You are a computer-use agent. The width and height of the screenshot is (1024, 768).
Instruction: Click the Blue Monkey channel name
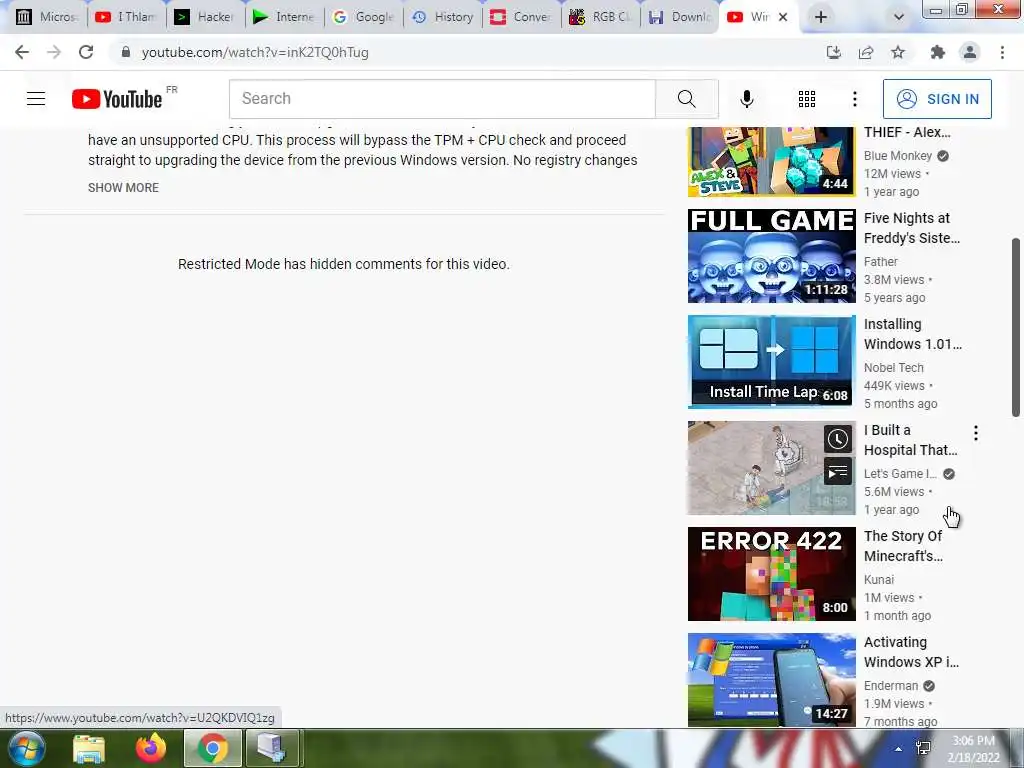click(x=898, y=155)
